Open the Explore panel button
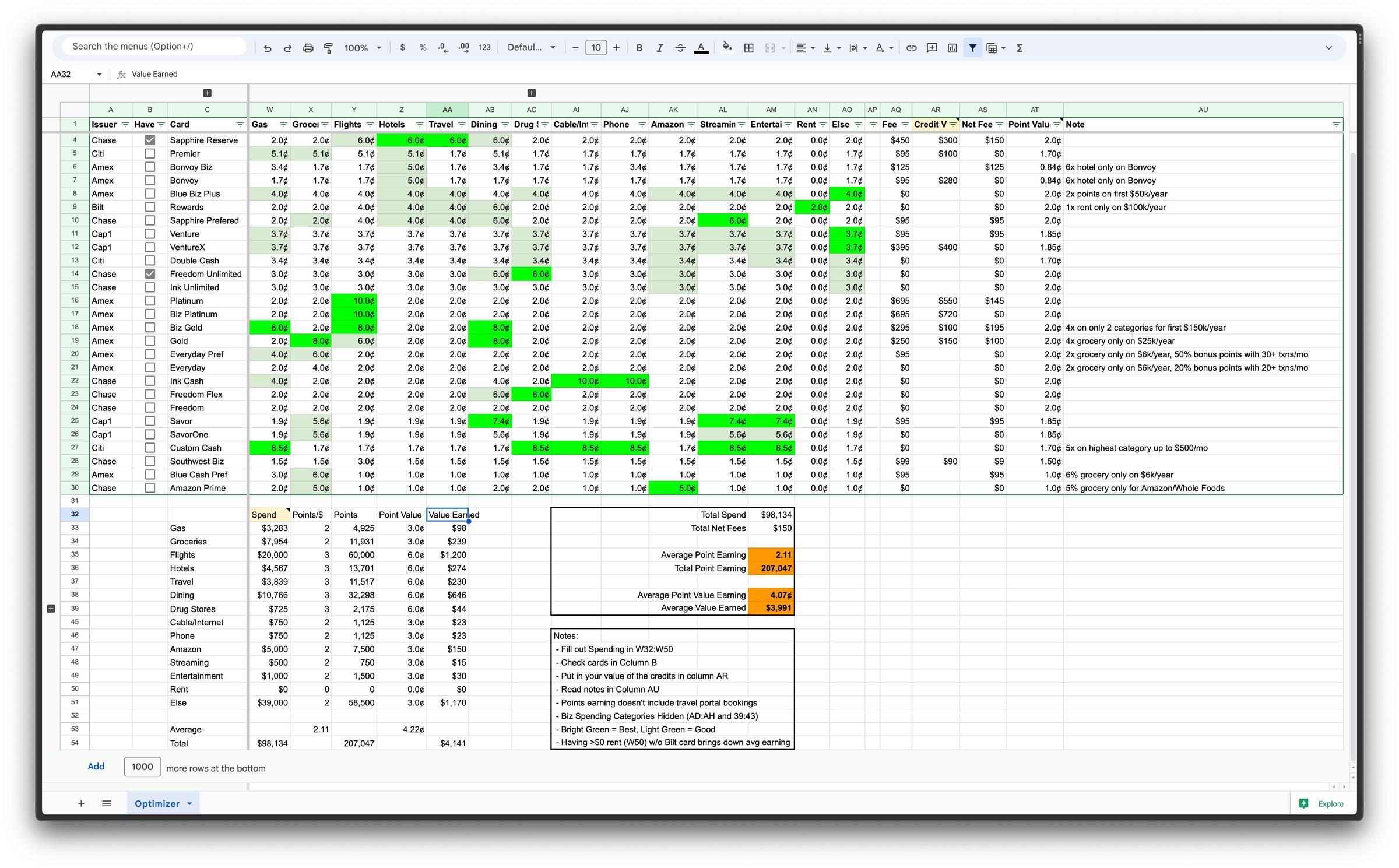This screenshot has width=1399, height=868. coord(1322,803)
